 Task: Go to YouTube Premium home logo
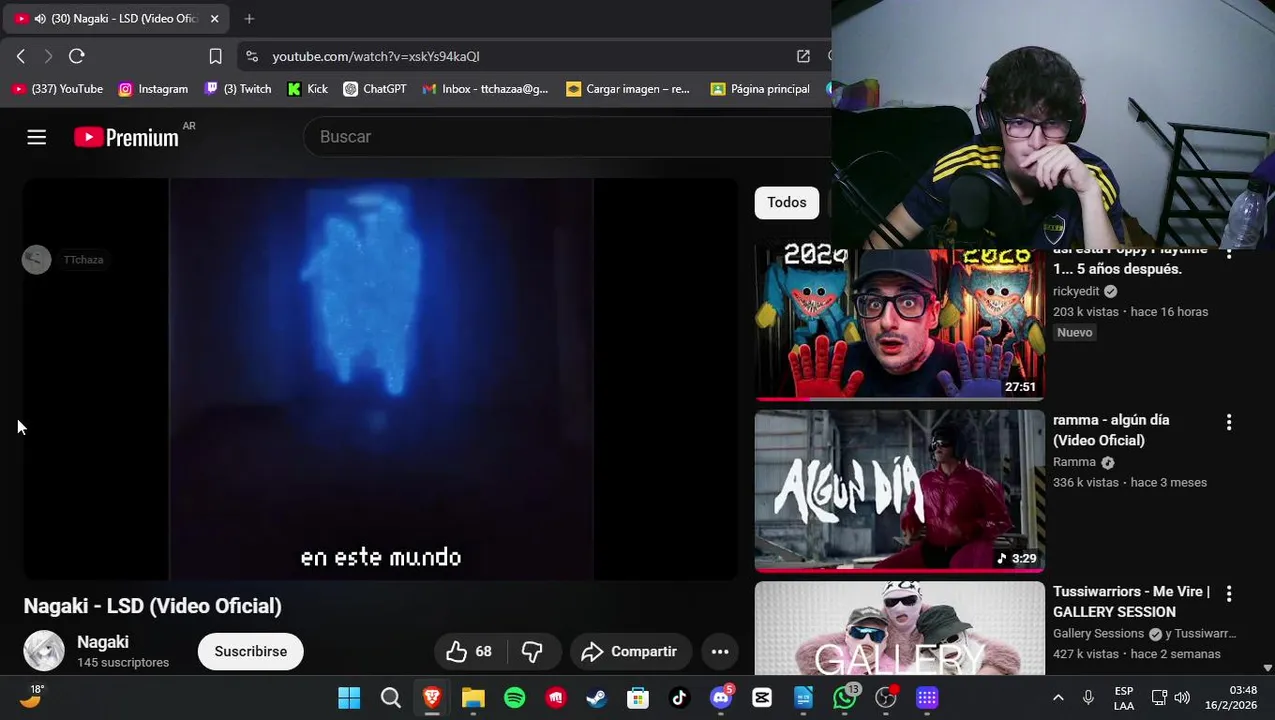pos(126,138)
